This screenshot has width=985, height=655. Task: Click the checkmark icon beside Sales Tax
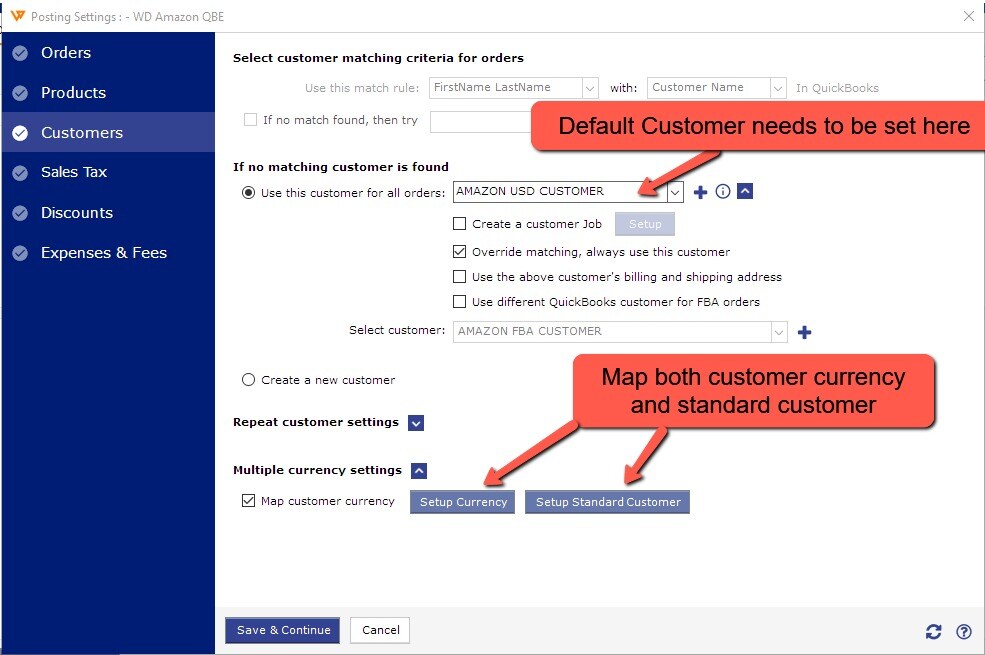pos(20,173)
